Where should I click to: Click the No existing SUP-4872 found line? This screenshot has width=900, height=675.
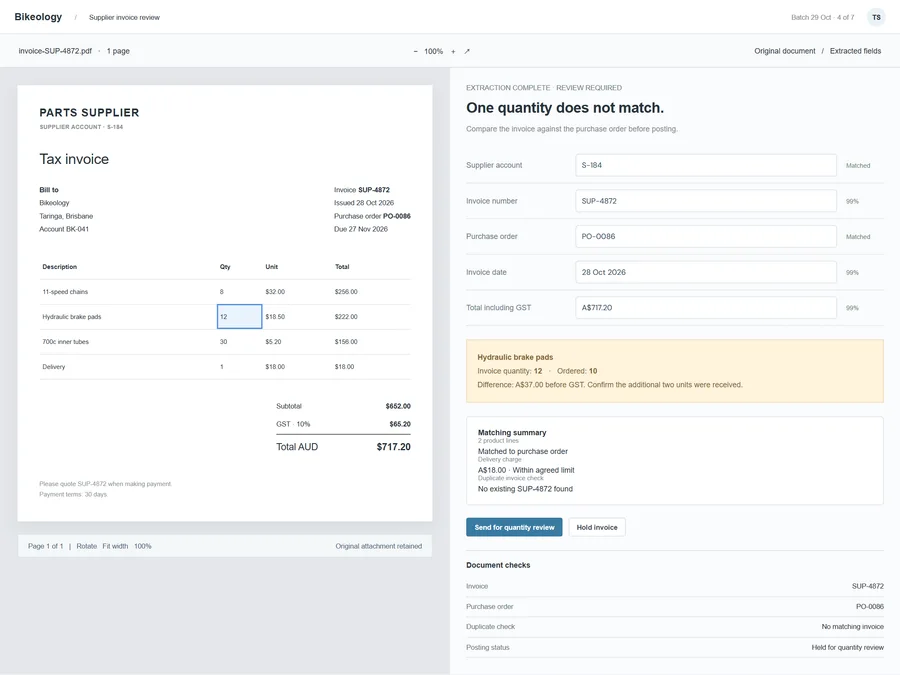[525, 489]
